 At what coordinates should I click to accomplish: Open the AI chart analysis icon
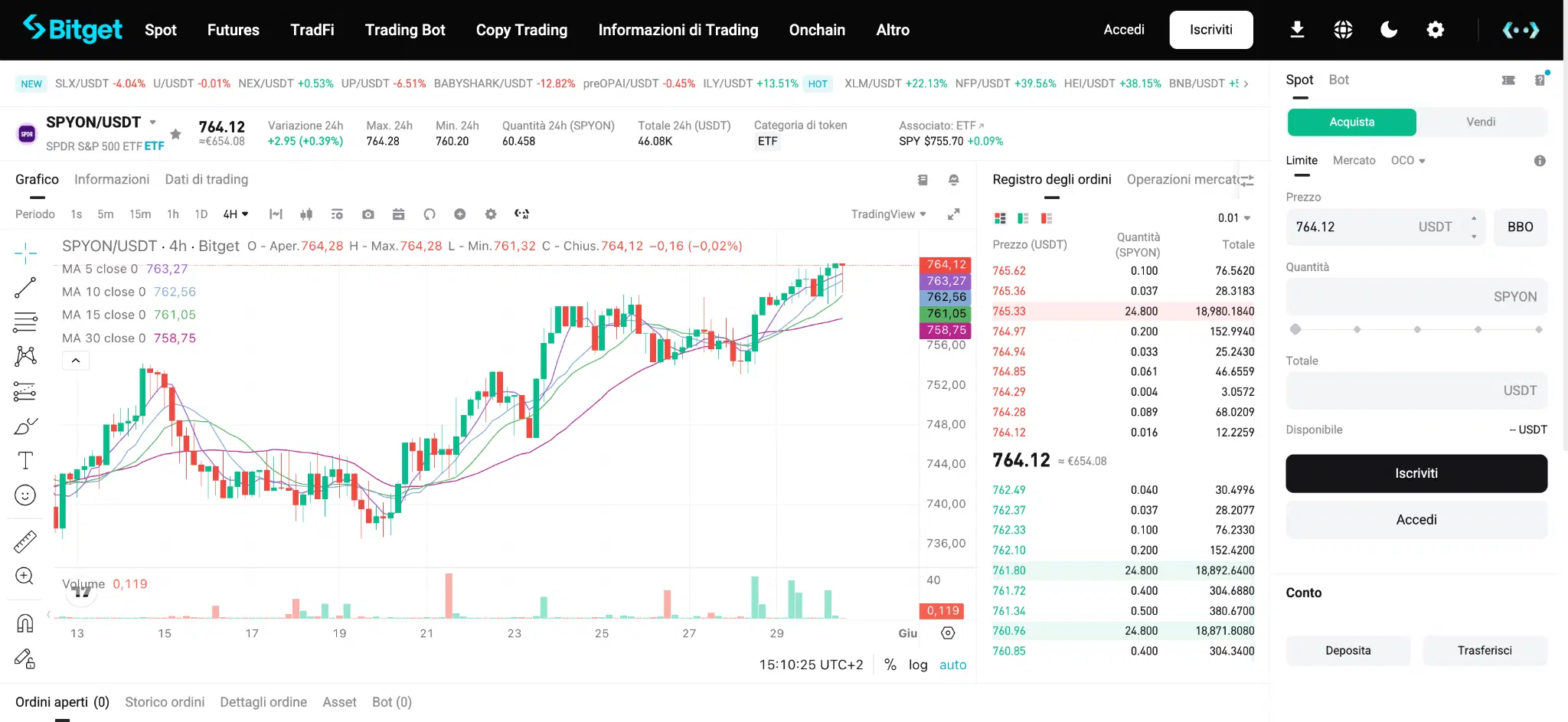[x=522, y=214]
